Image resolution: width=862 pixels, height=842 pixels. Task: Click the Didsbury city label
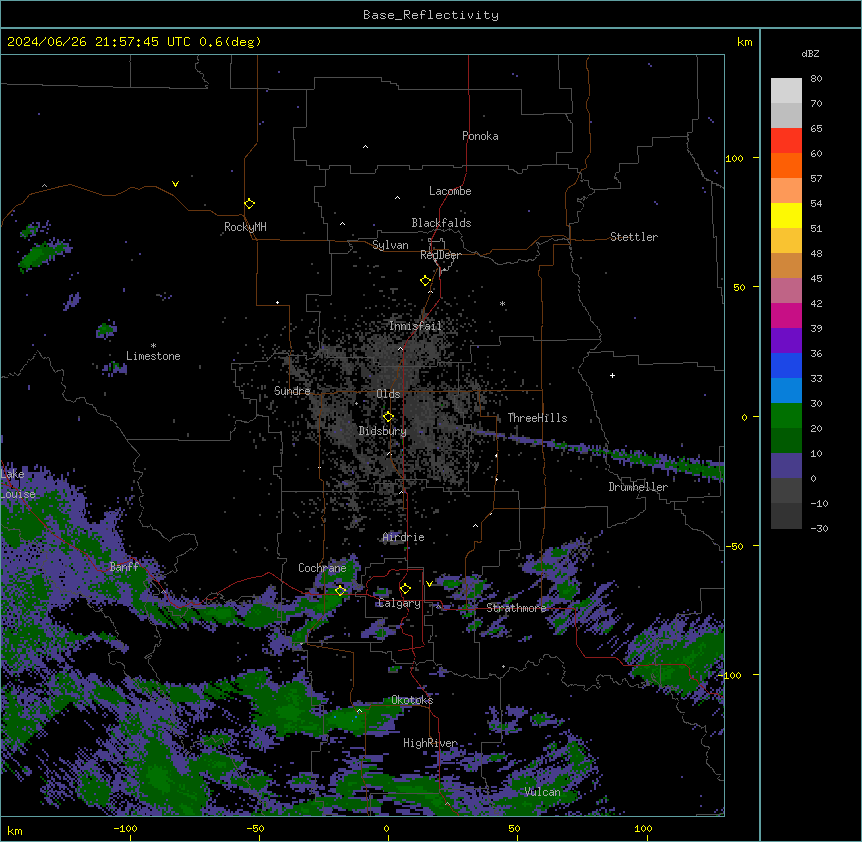click(382, 431)
